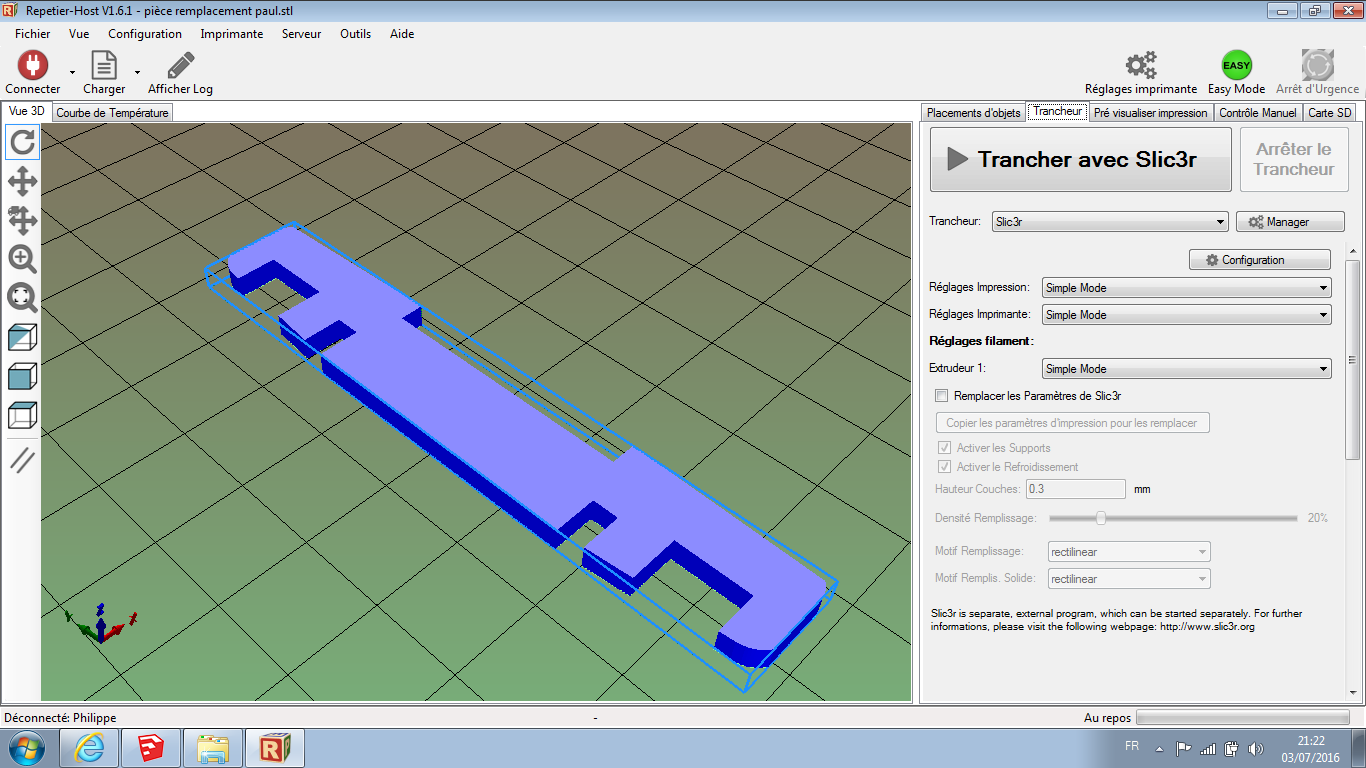Launch Internet Explorer from the taskbar
1366x768 pixels.
90,748
